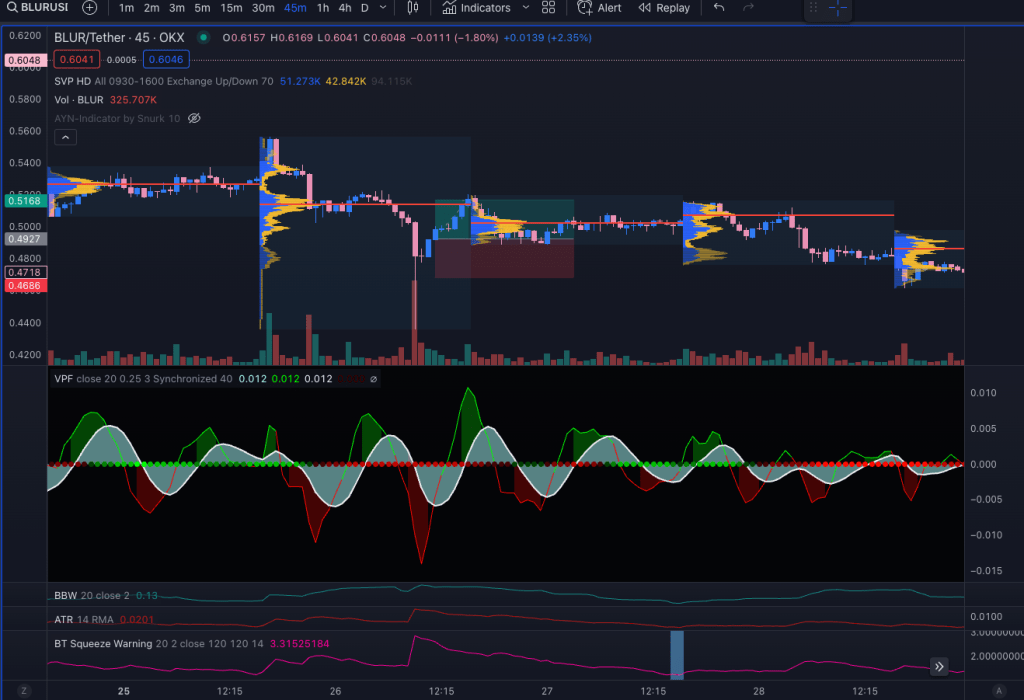Viewport: 1024px width, 700px height.
Task: Click the BLURUSI symbol search field
Action: coord(40,8)
